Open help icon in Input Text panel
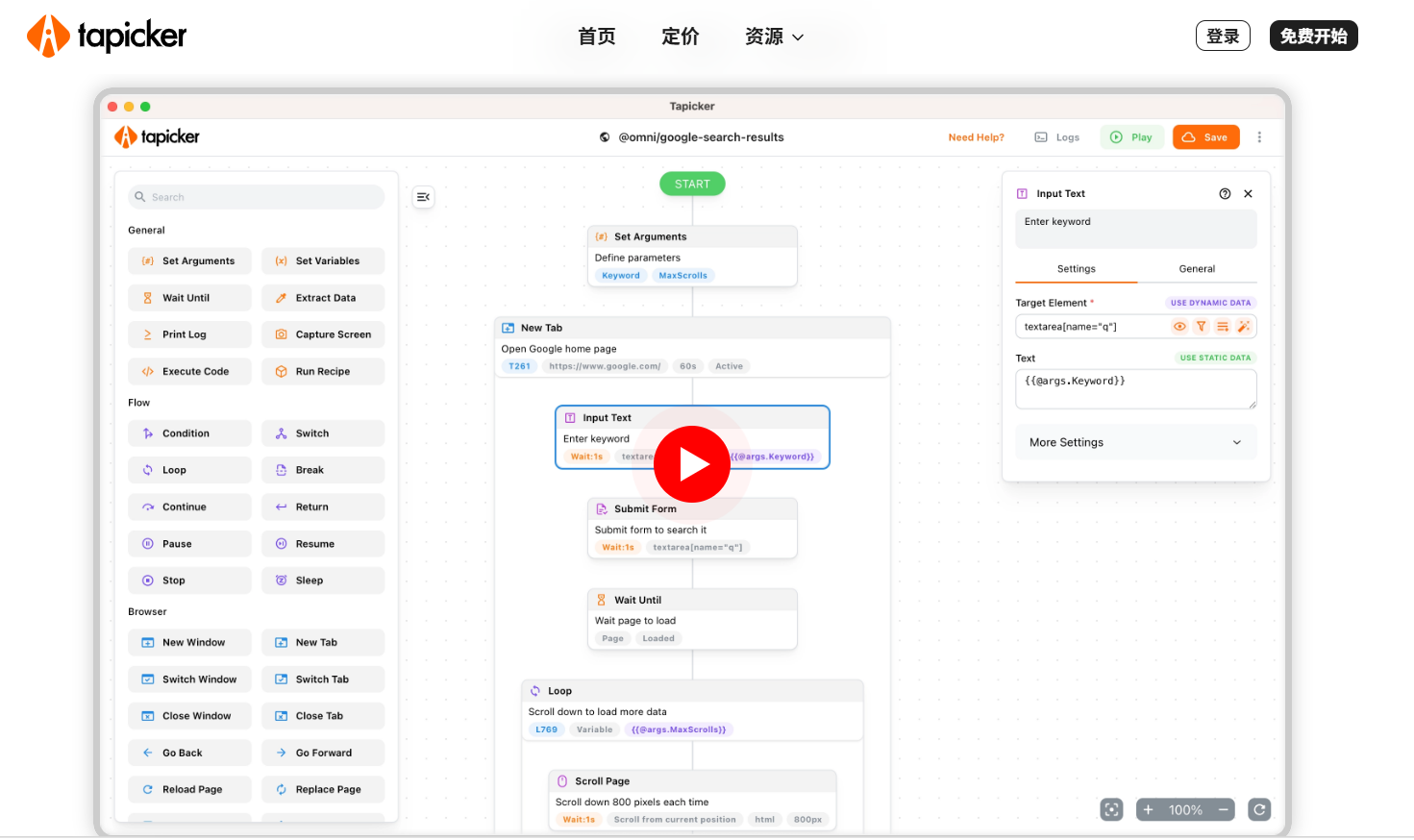Viewport: 1414px width, 840px height. point(1225,194)
